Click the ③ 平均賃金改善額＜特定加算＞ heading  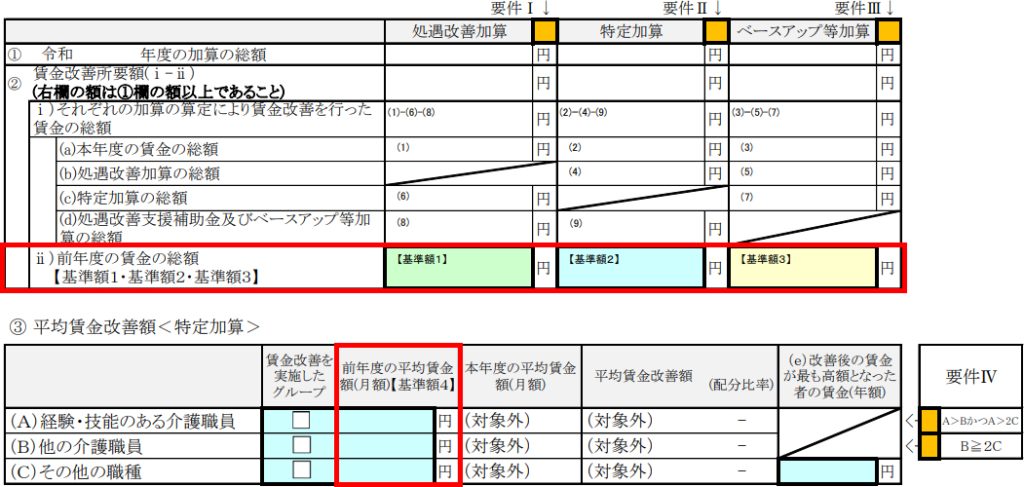pos(136,325)
